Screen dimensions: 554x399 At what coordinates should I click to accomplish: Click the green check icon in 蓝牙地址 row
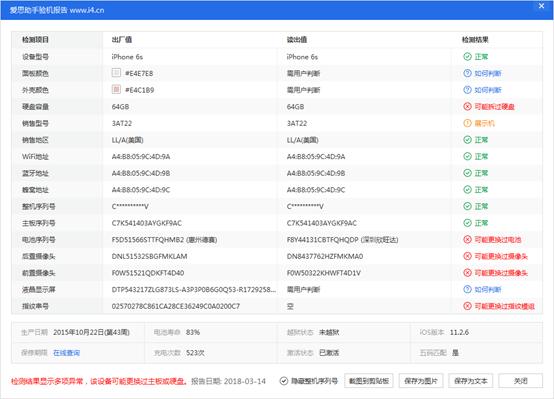[x=467, y=173]
